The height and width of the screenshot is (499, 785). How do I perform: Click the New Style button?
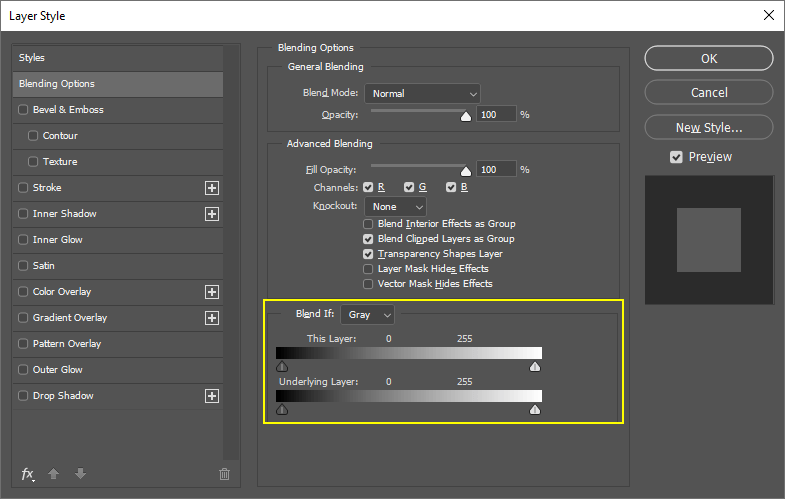[708, 127]
